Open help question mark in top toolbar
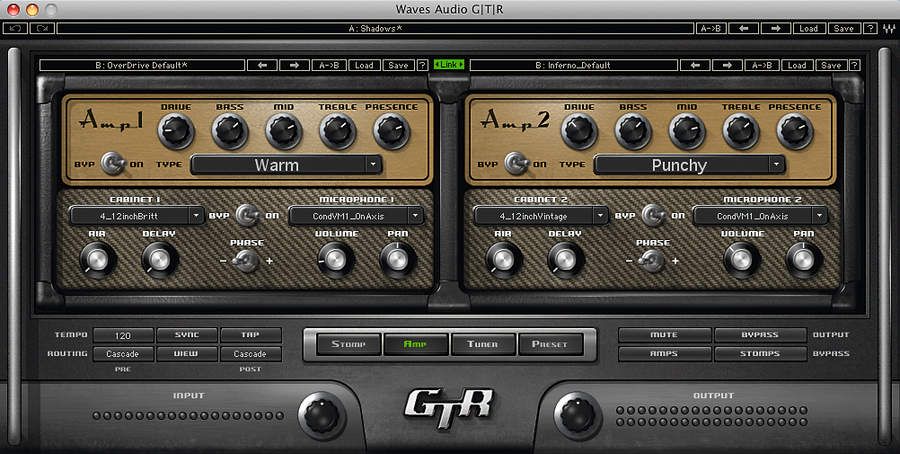 click(x=871, y=28)
